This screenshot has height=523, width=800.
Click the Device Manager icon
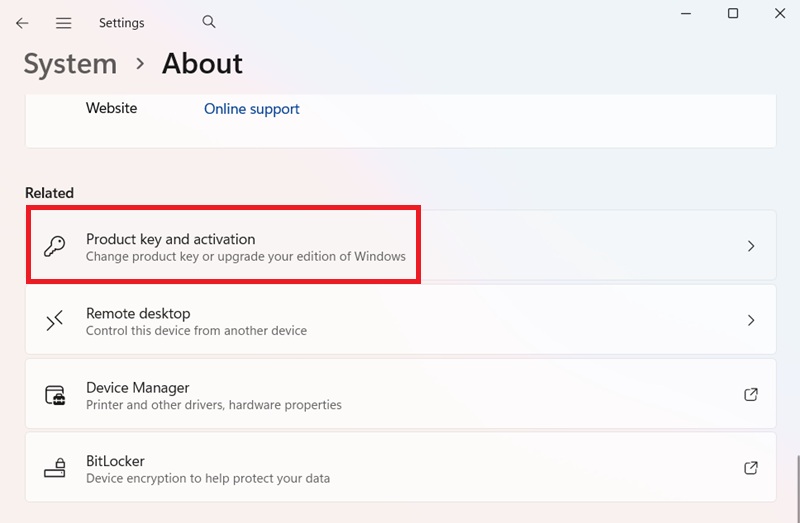click(55, 395)
